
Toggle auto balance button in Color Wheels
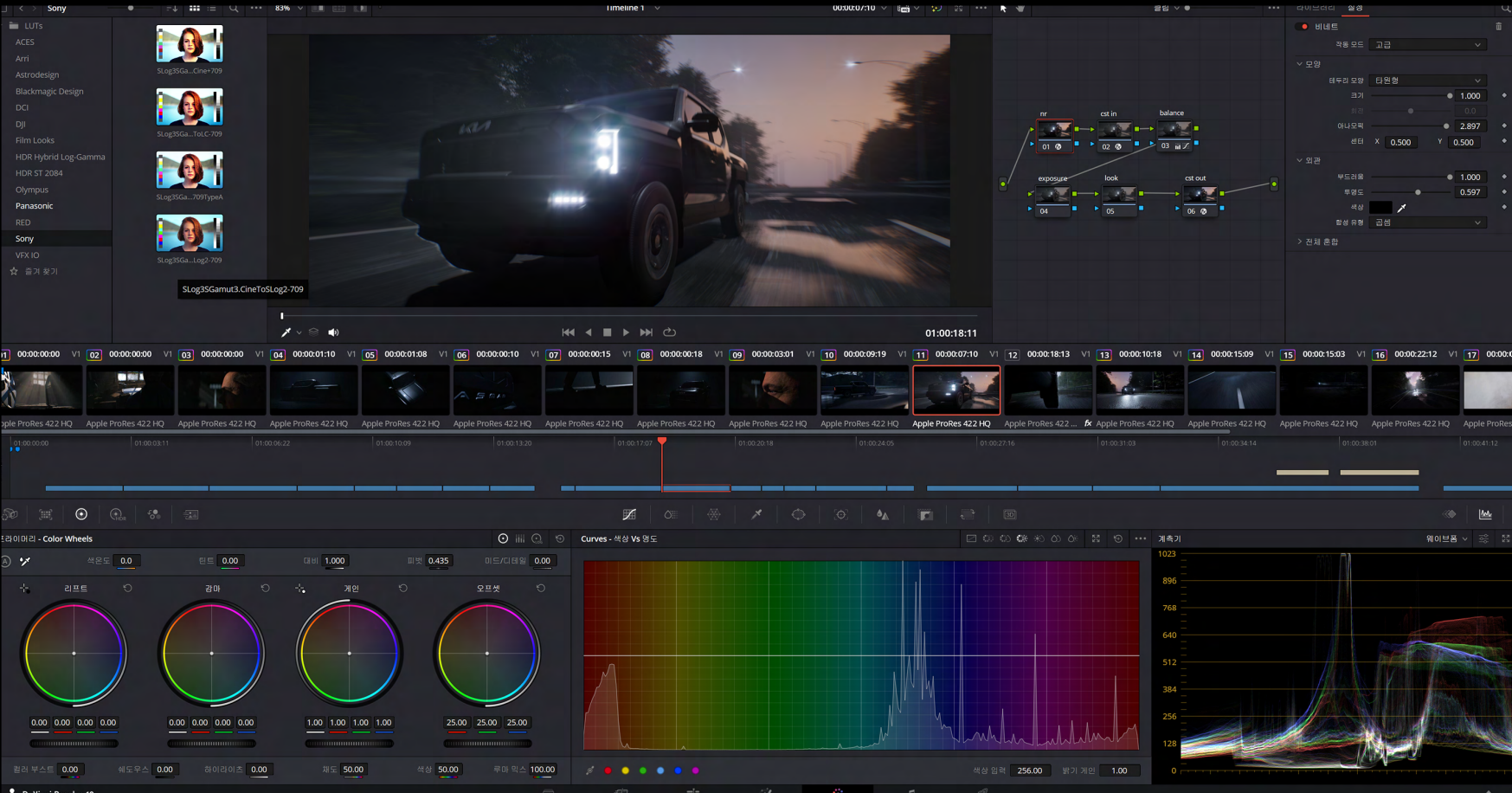click(5, 561)
